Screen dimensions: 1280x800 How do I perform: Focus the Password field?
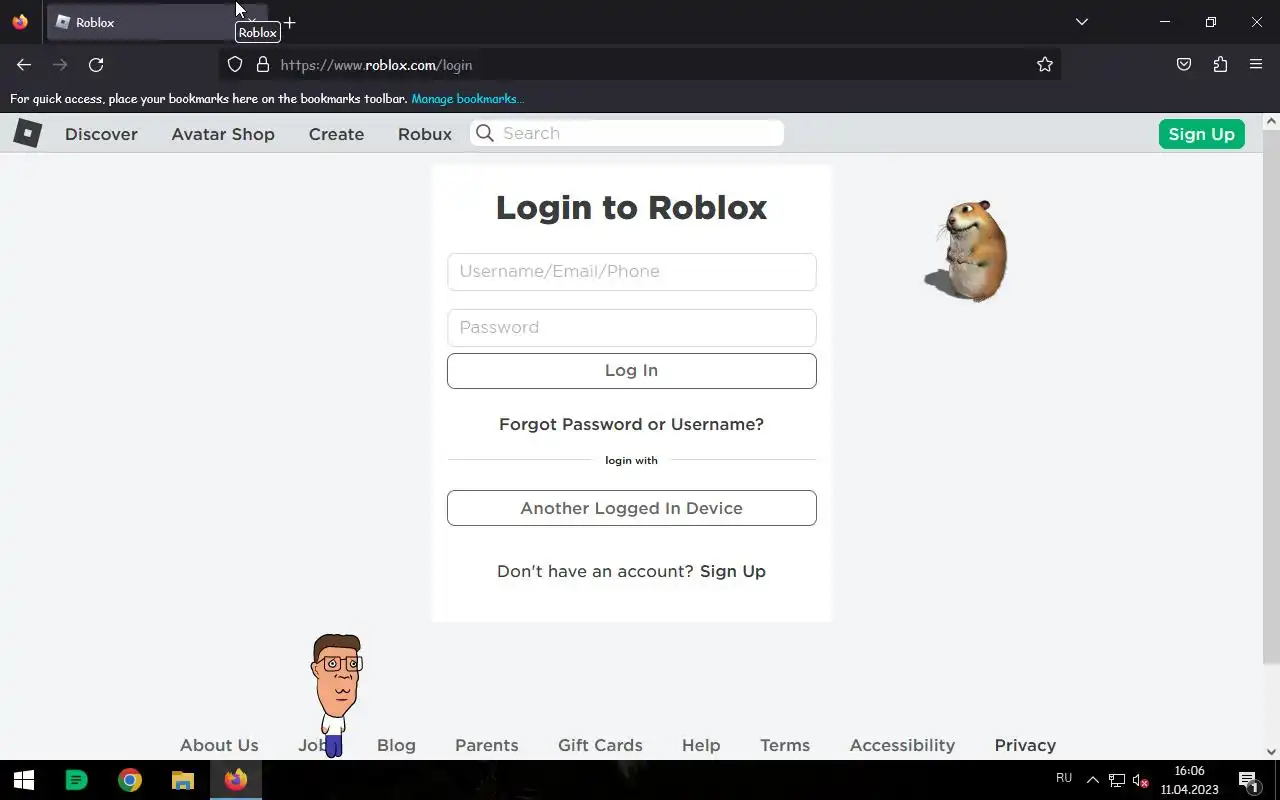click(x=632, y=328)
